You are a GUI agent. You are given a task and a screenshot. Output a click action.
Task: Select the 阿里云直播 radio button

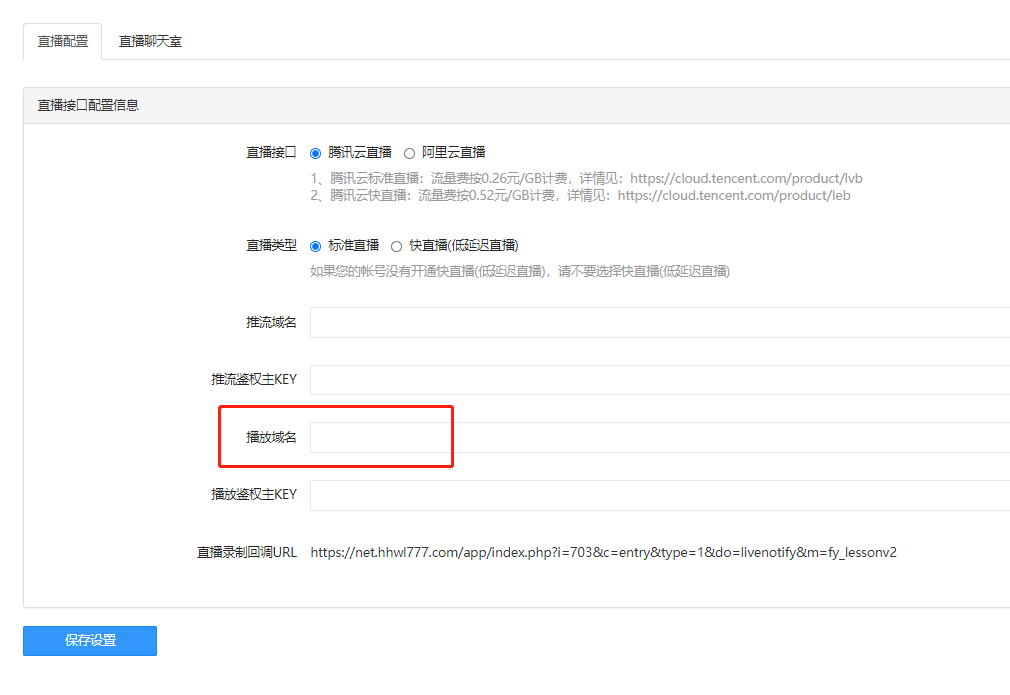(x=409, y=153)
